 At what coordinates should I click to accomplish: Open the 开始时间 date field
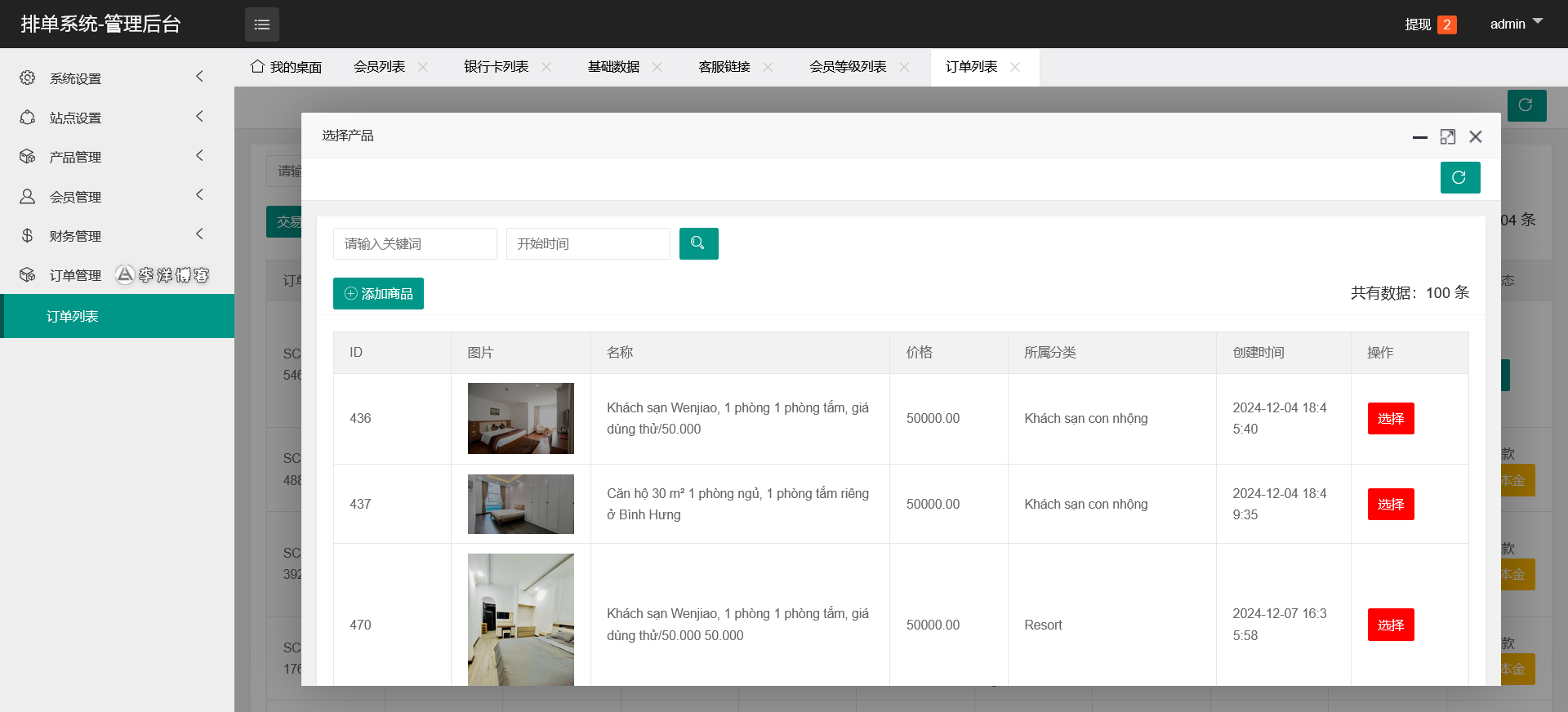pyautogui.click(x=588, y=243)
